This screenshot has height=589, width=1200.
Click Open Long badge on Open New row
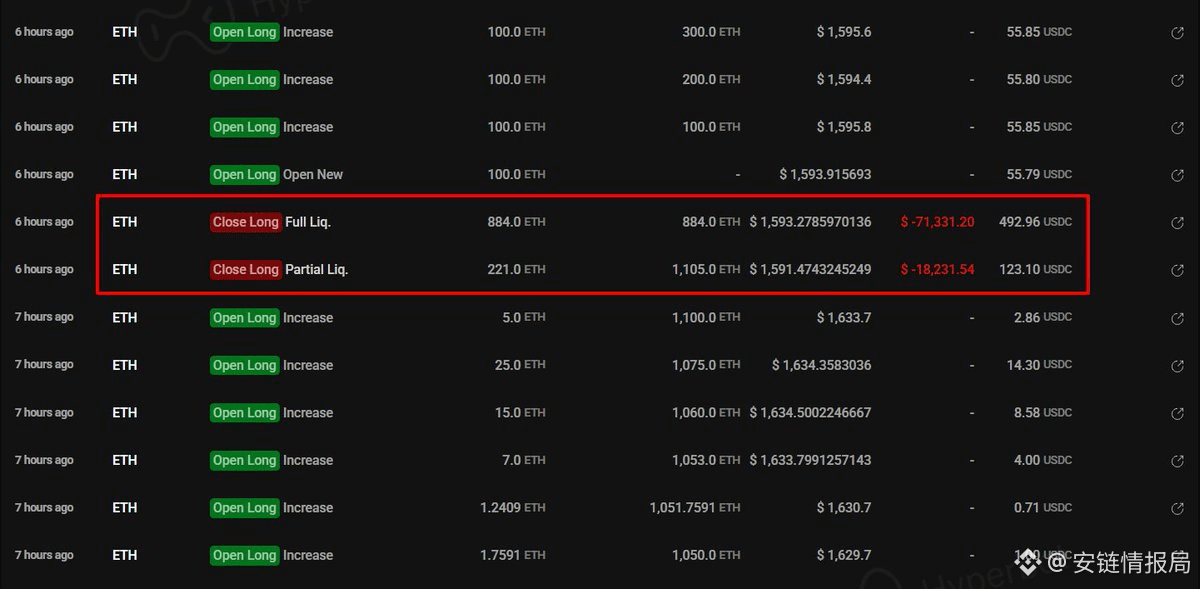pyautogui.click(x=244, y=174)
